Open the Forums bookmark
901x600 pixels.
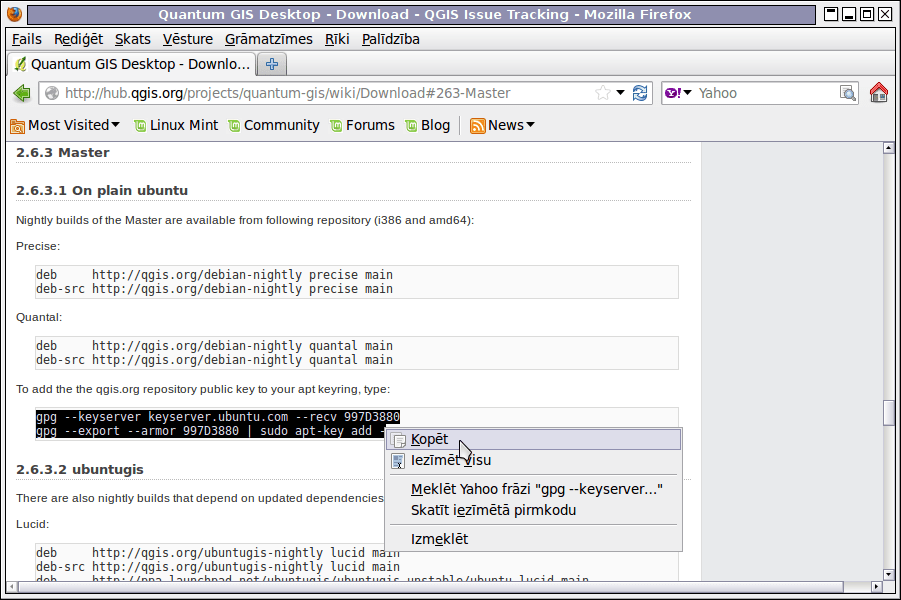point(363,125)
